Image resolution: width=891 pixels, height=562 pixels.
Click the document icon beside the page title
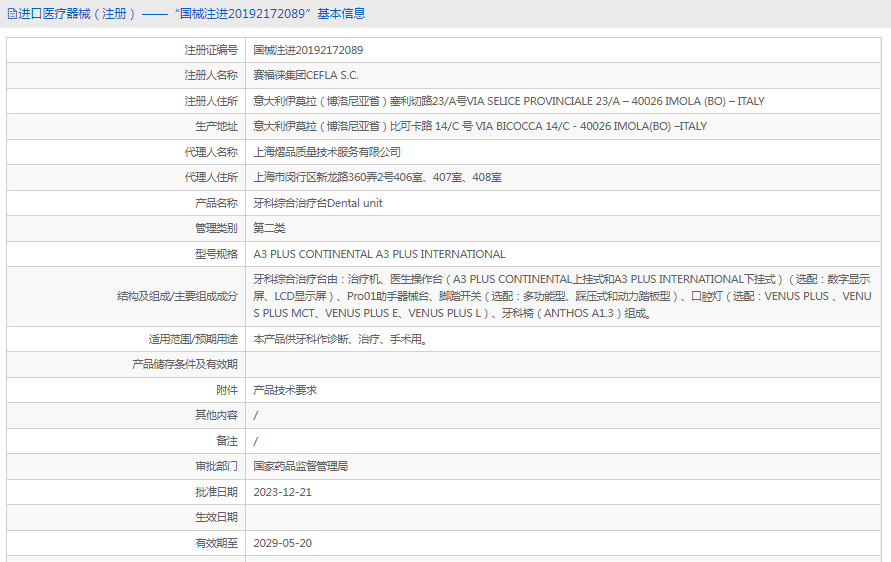[11, 14]
